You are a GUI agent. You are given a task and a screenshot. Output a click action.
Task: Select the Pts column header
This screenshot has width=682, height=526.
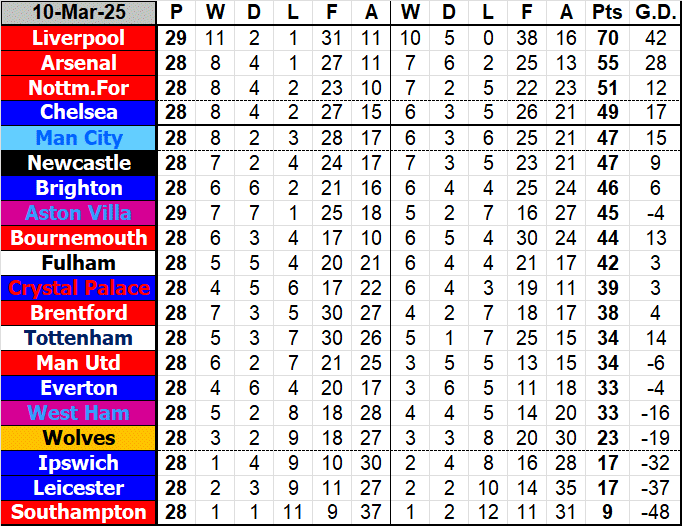606,13
